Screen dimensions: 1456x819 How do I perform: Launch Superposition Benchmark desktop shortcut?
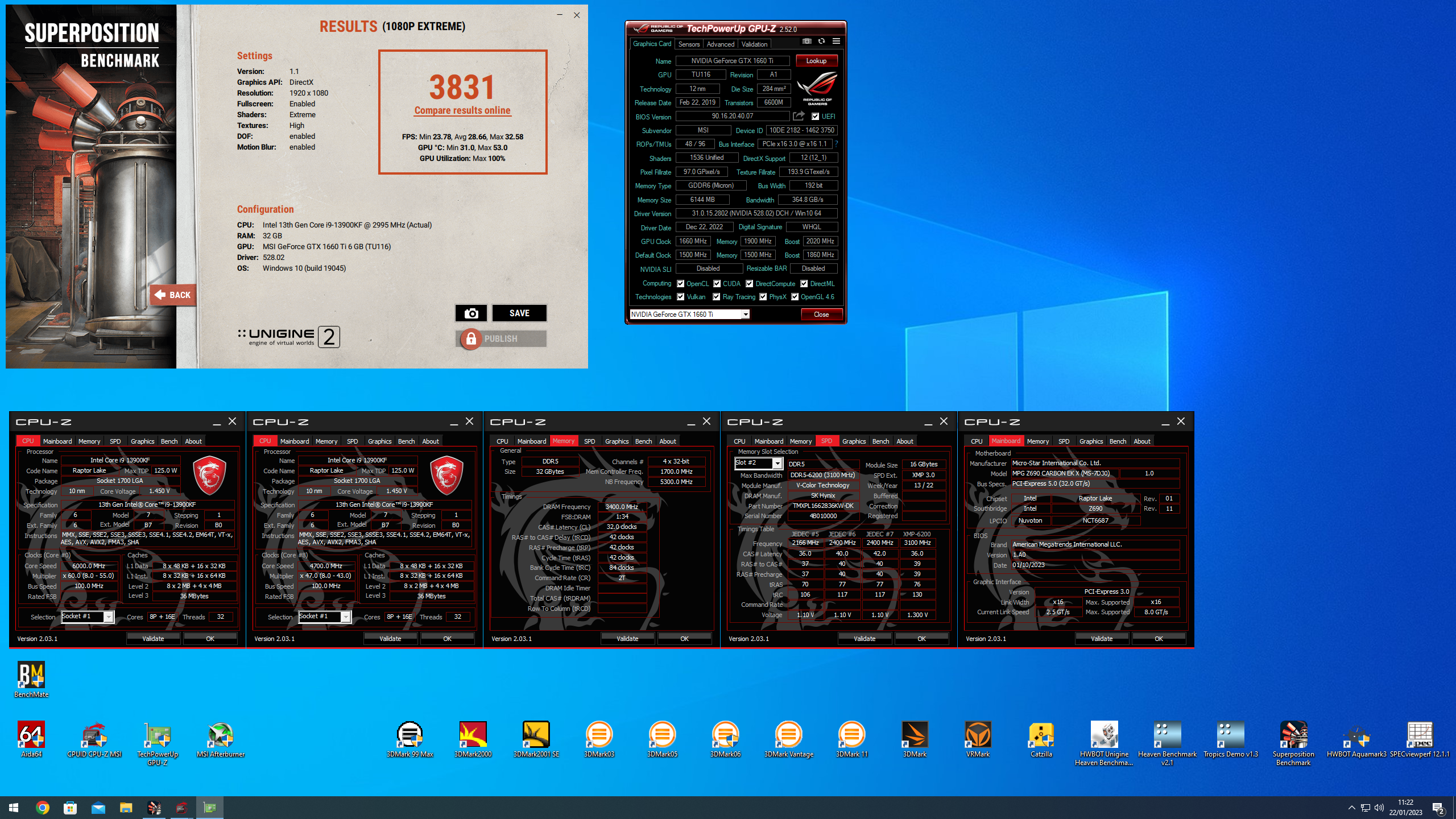pyautogui.click(x=1293, y=743)
